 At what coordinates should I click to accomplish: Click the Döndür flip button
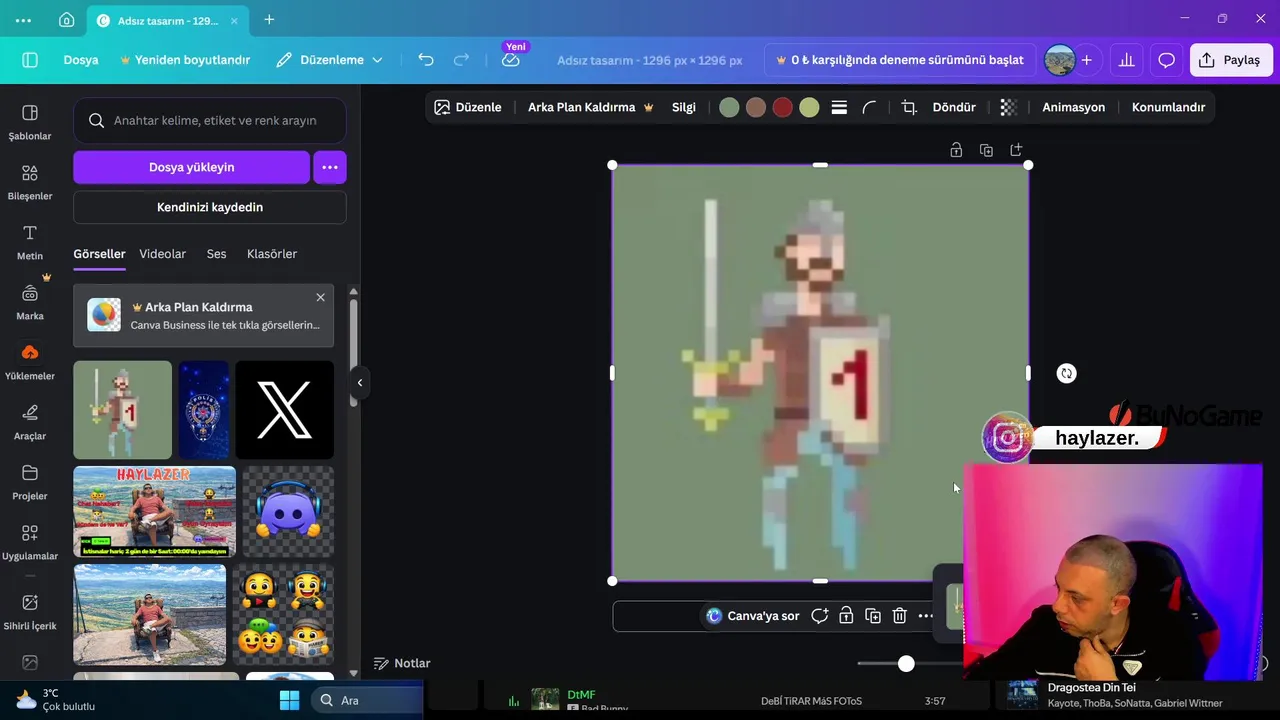click(954, 107)
